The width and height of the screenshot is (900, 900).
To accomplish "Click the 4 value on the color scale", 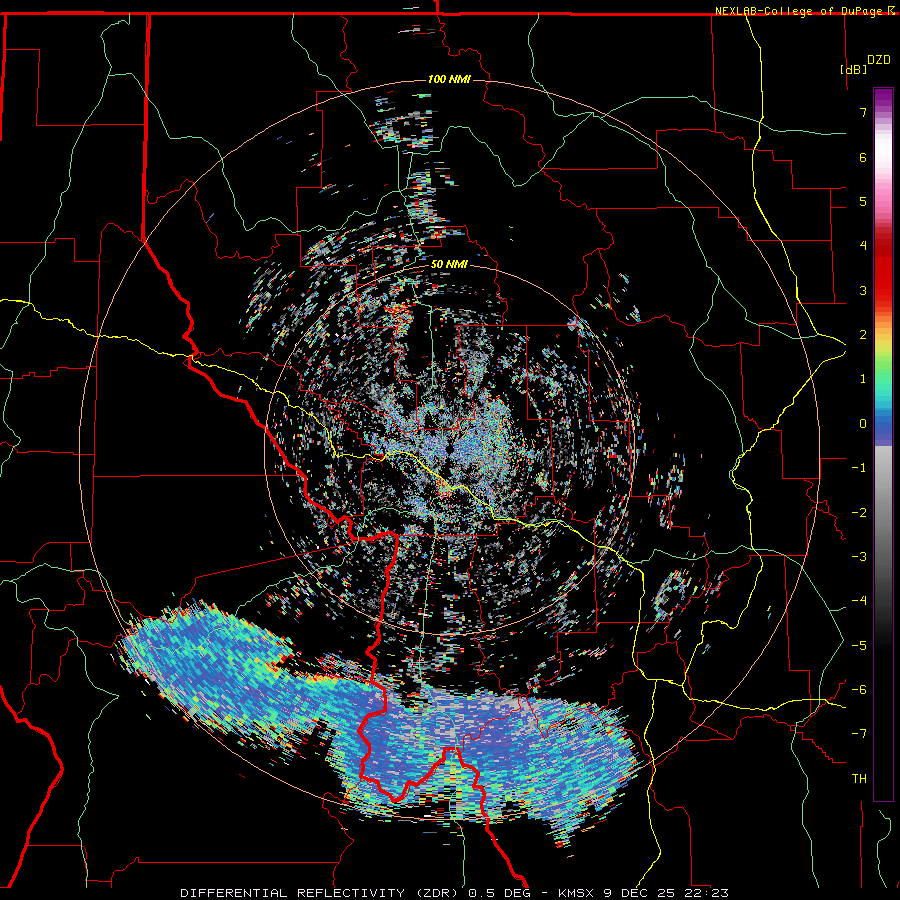I will point(863,246).
